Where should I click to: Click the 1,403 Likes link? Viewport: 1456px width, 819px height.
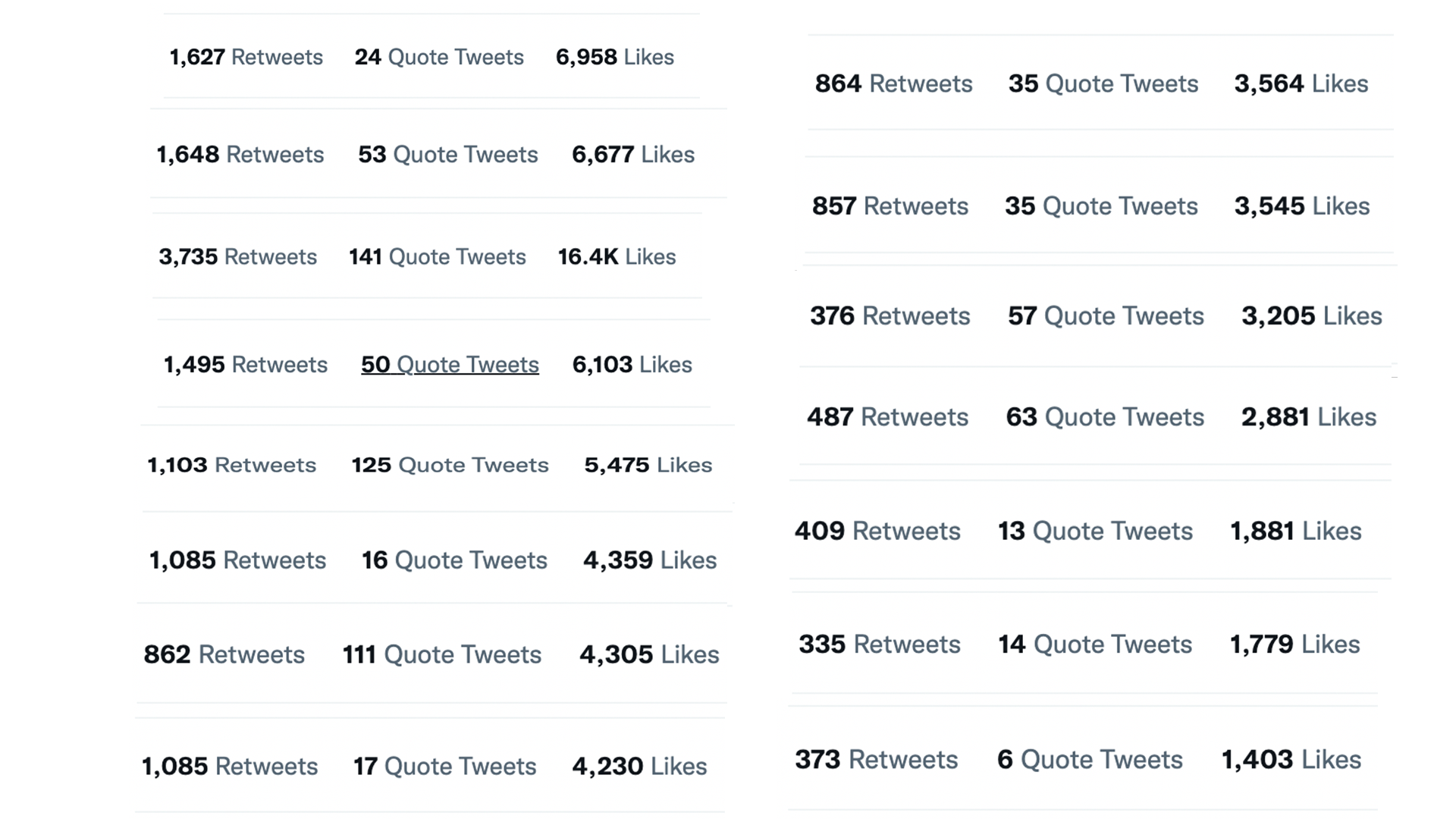click(1291, 760)
